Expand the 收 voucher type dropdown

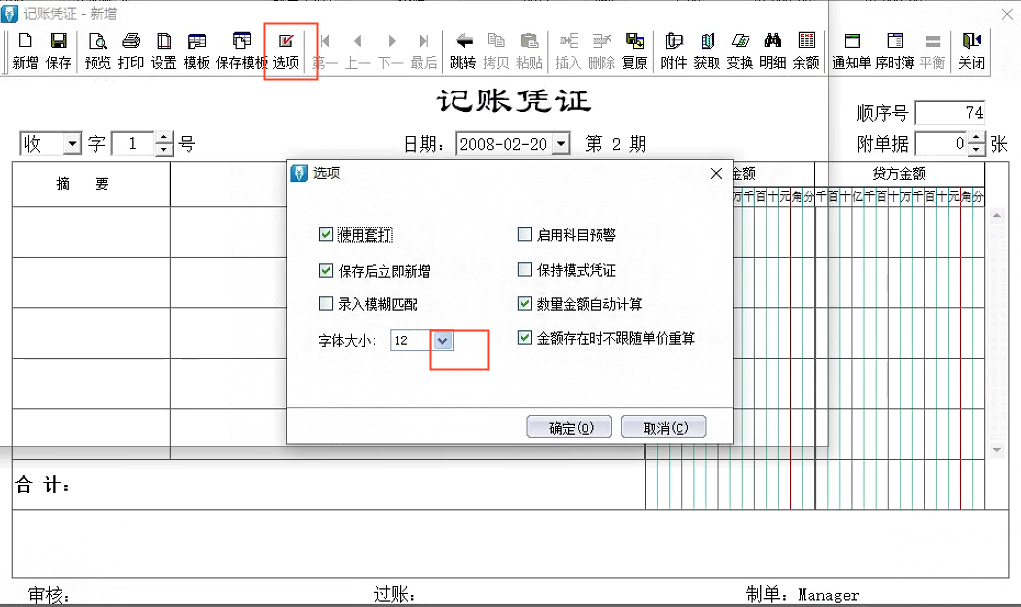(x=71, y=144)
